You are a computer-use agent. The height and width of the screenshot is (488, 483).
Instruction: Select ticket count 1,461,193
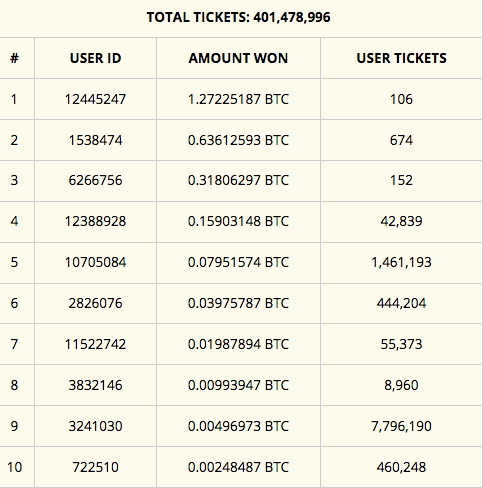pos(401,262)
